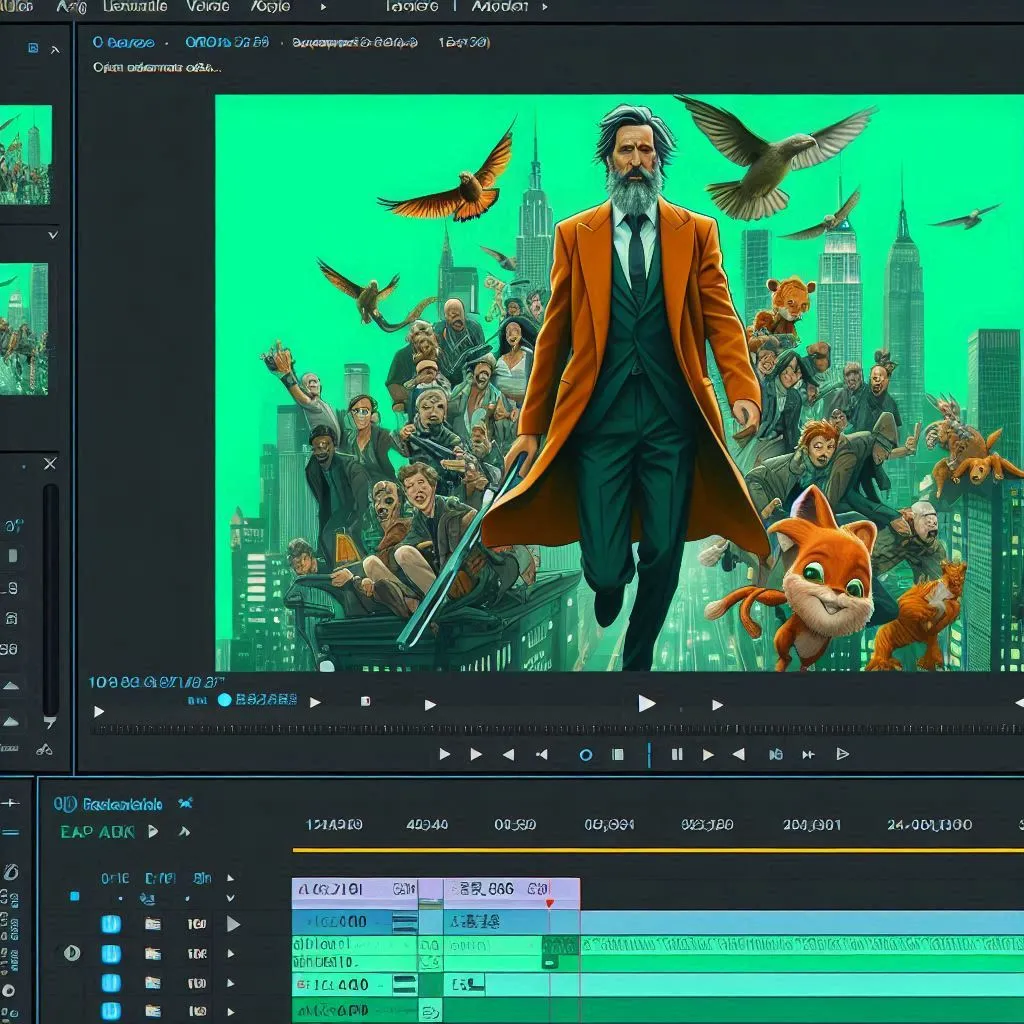
Task: Click the large white Play button under the preview
Action: click(x=647, y=703)
